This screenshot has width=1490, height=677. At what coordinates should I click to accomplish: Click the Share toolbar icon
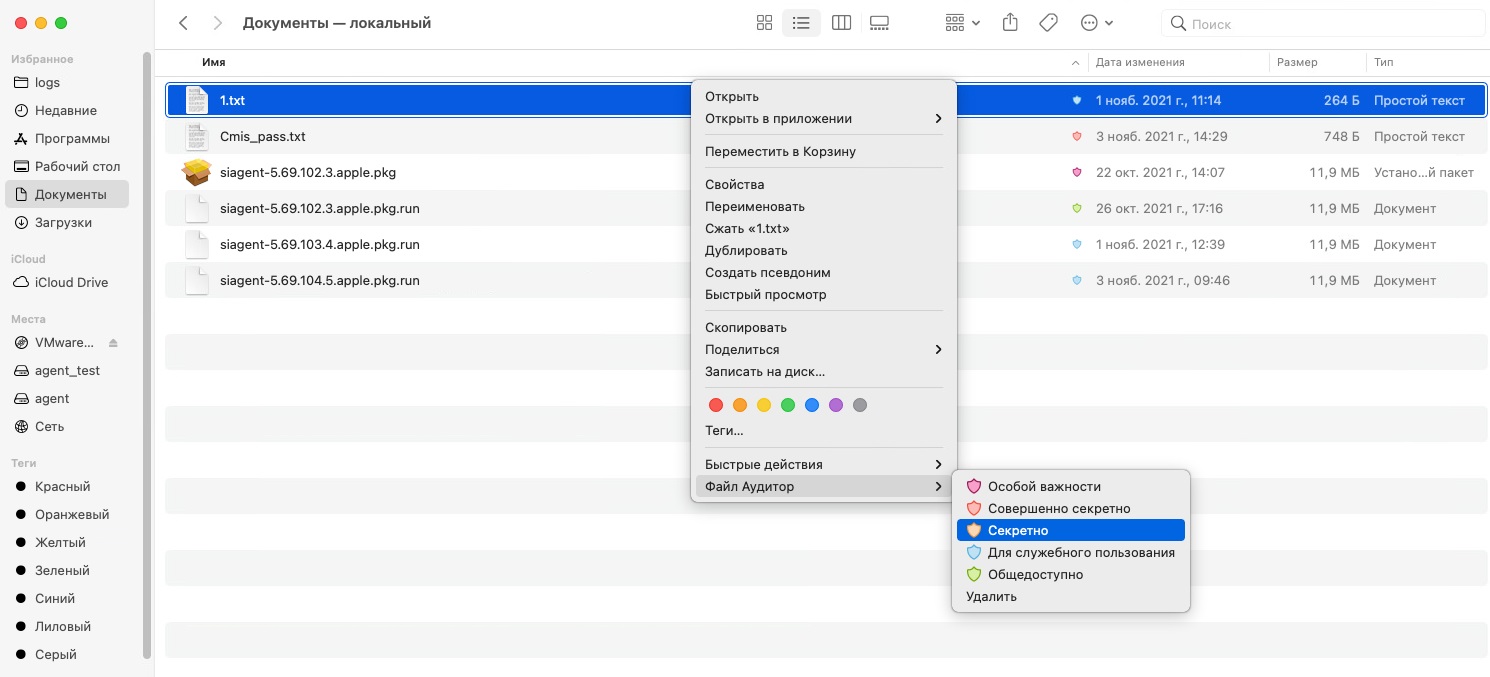(x=1010, y=23)
